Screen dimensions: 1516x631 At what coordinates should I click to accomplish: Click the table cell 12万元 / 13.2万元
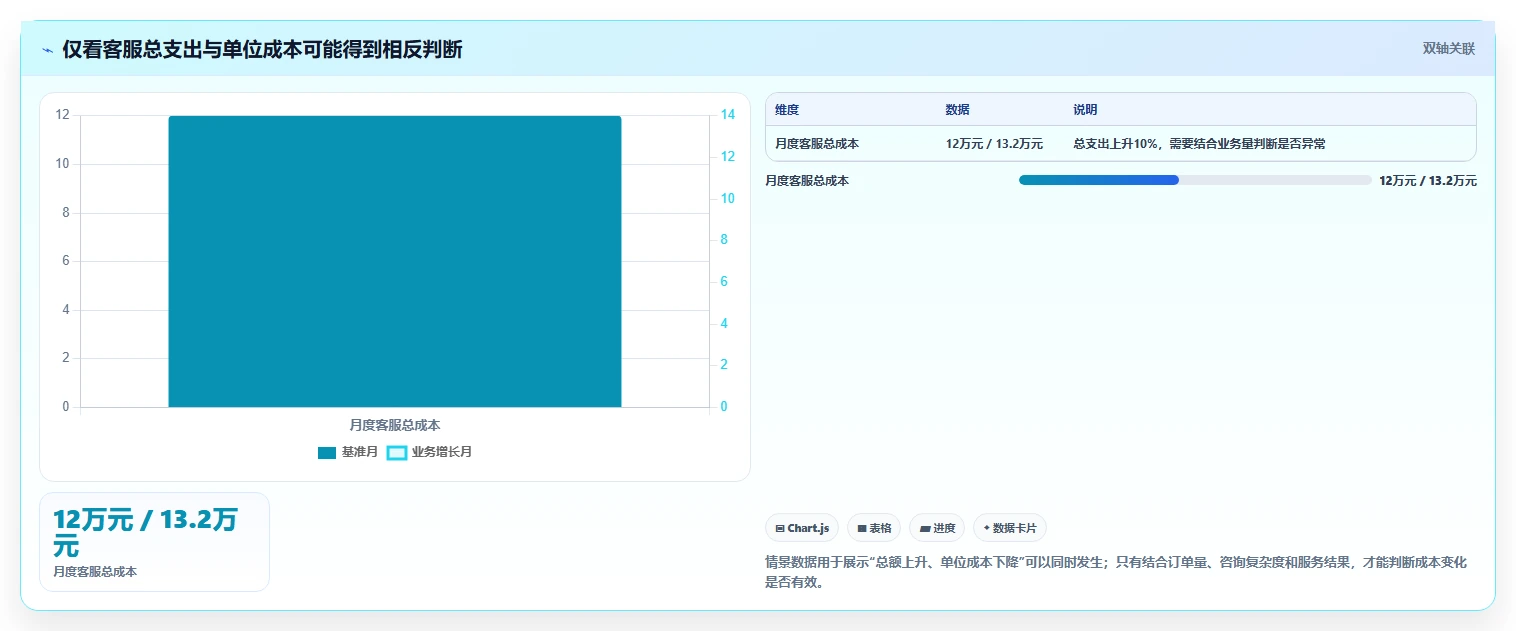(994, 144)
